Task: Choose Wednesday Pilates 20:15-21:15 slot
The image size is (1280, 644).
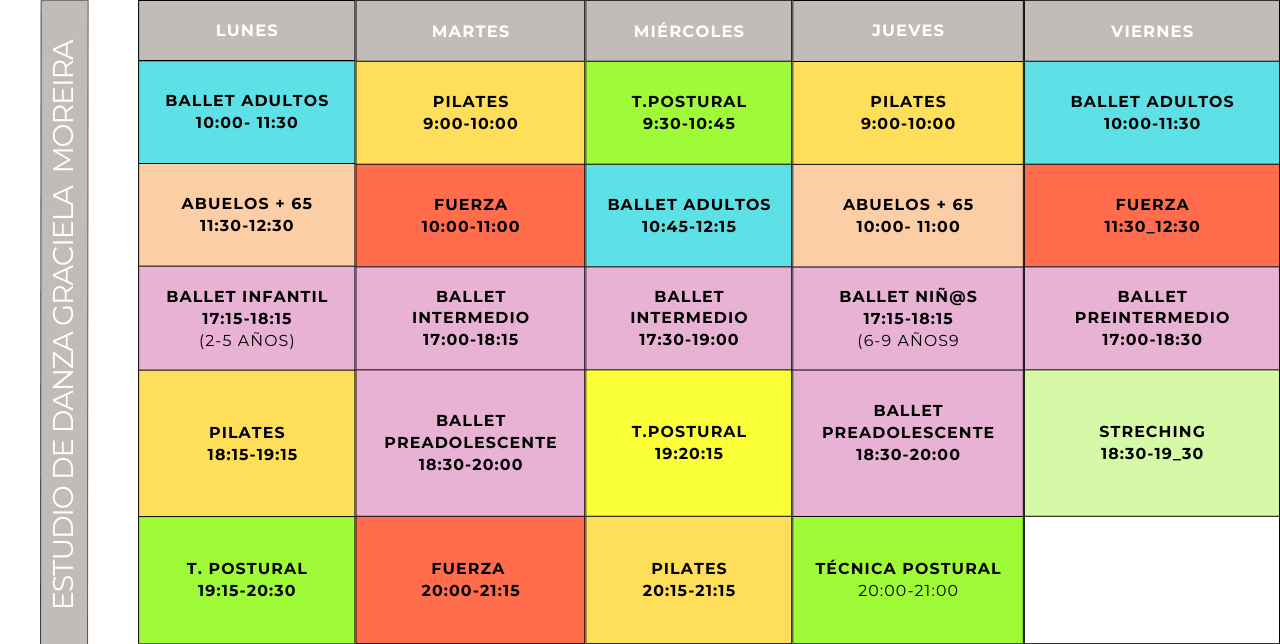Action: click(x=689, y=580)
